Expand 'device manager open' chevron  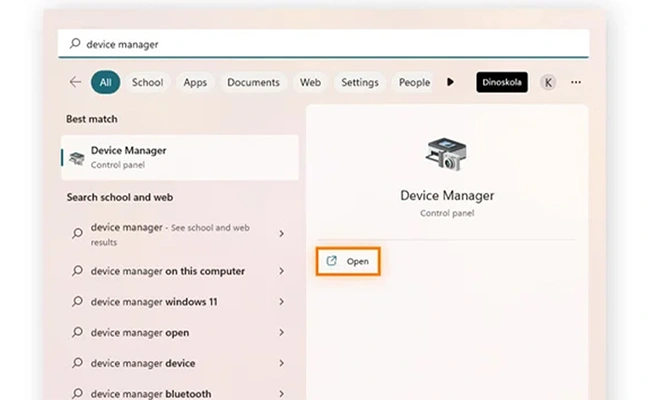[x=281, y=332]
